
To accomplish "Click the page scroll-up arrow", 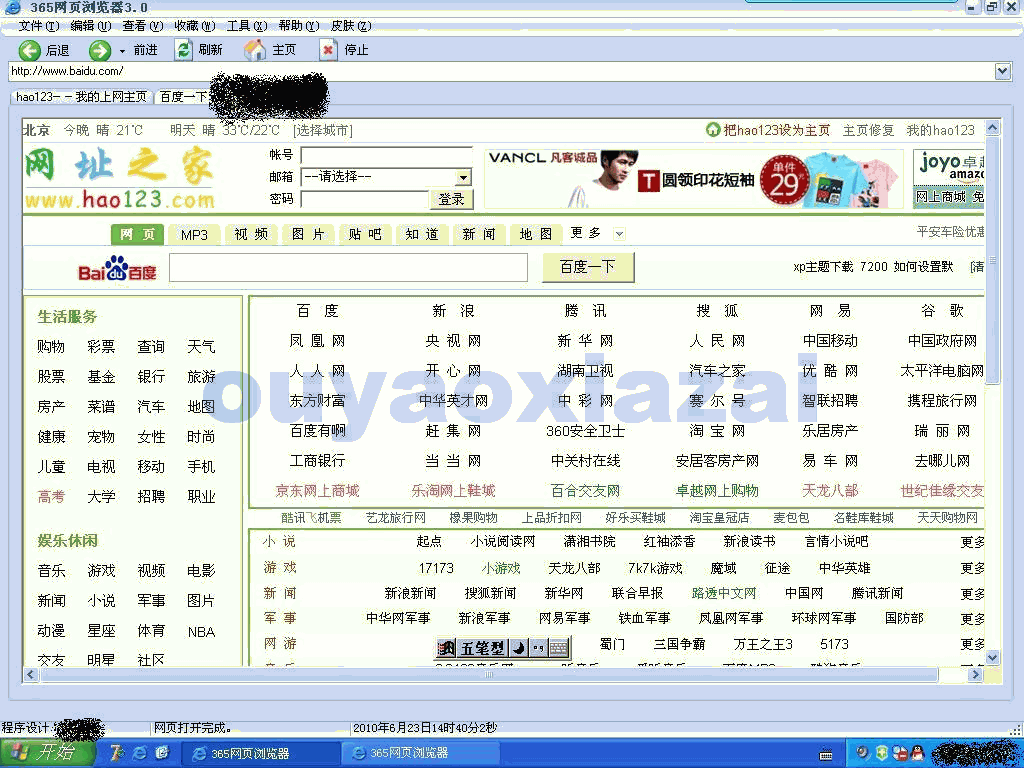I will pos(992,127).
